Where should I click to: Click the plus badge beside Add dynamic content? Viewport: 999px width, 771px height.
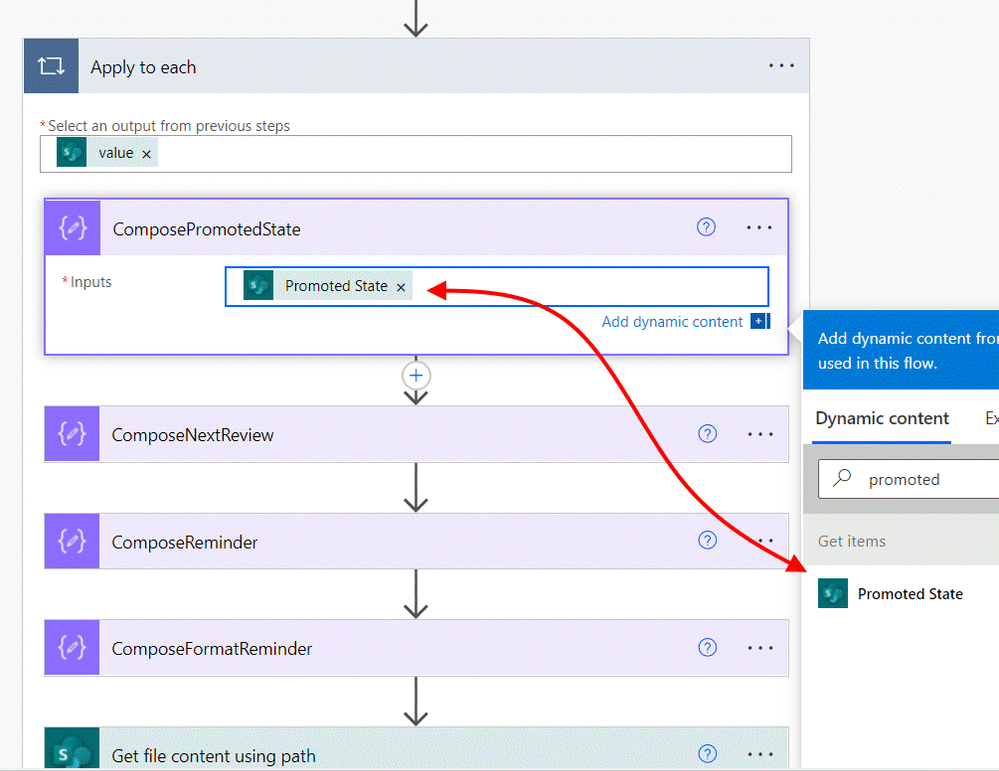click(760, 321)
